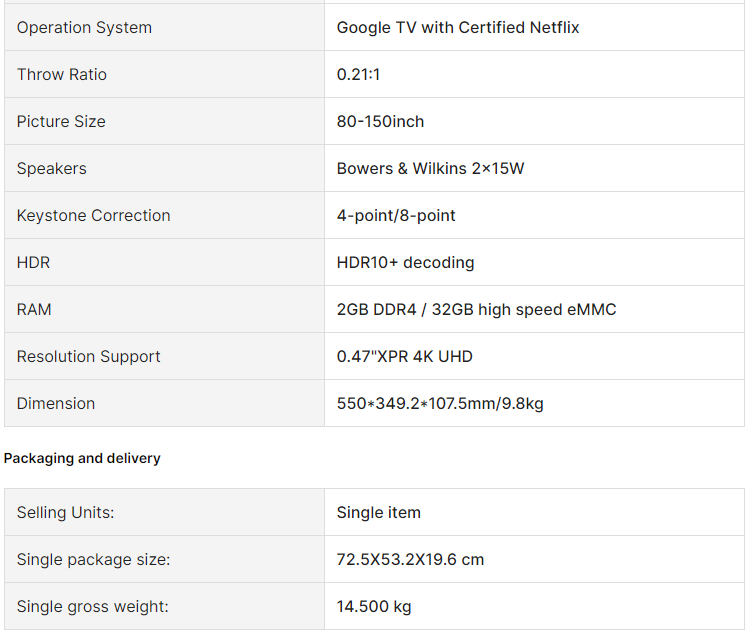749x633 pixels.
Task: Click the Single item value cell
Action: pos(379,513)
